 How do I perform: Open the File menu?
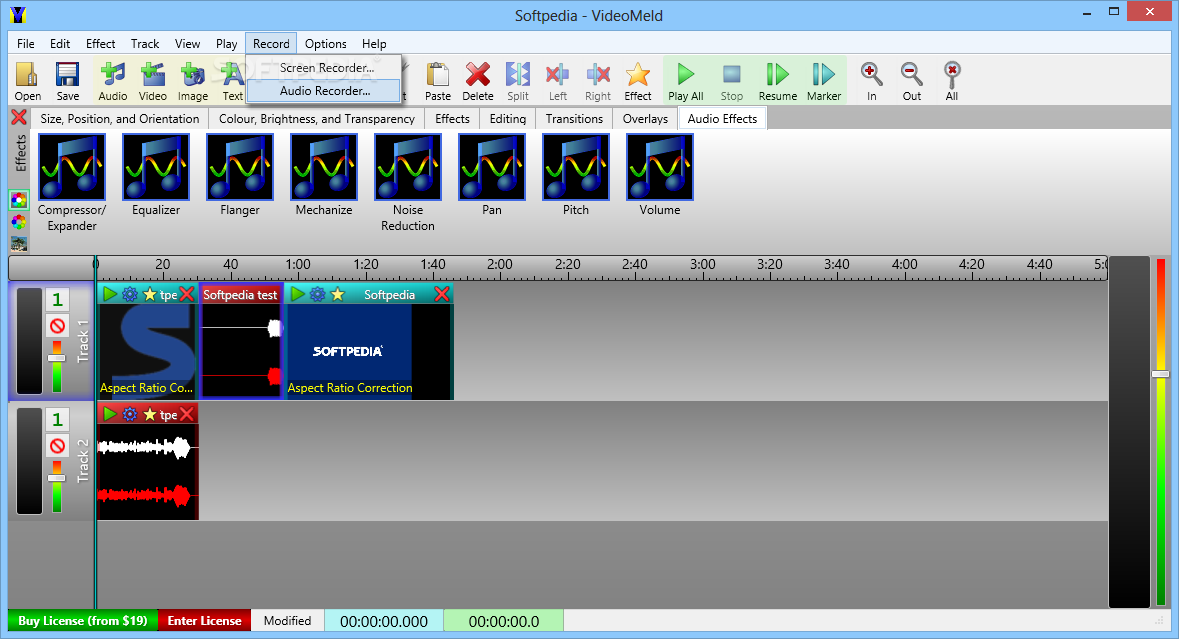point(26,44)
